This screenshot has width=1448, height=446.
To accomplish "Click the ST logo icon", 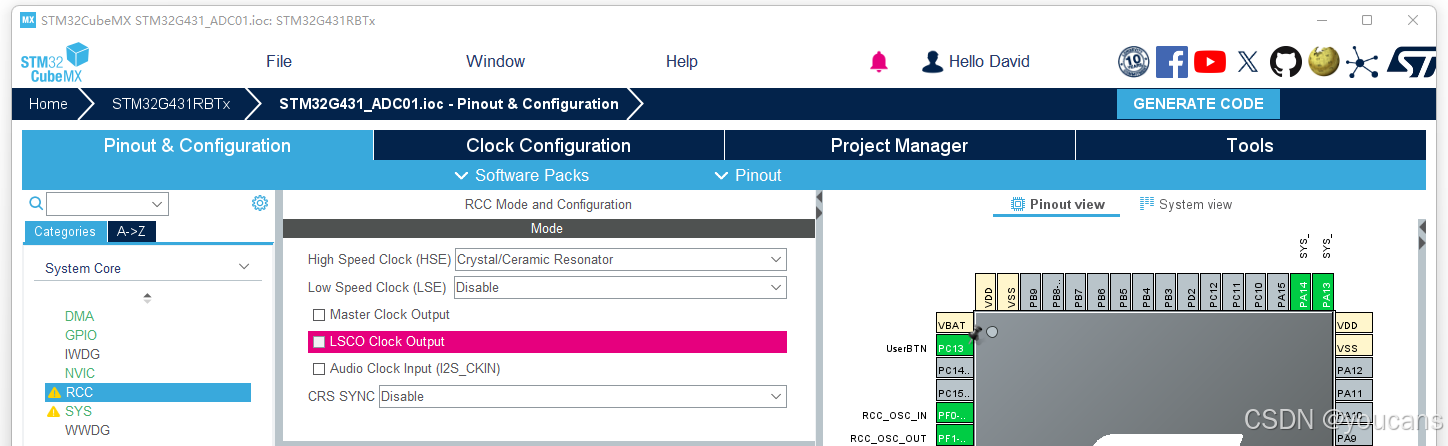I will point(1411,62).
